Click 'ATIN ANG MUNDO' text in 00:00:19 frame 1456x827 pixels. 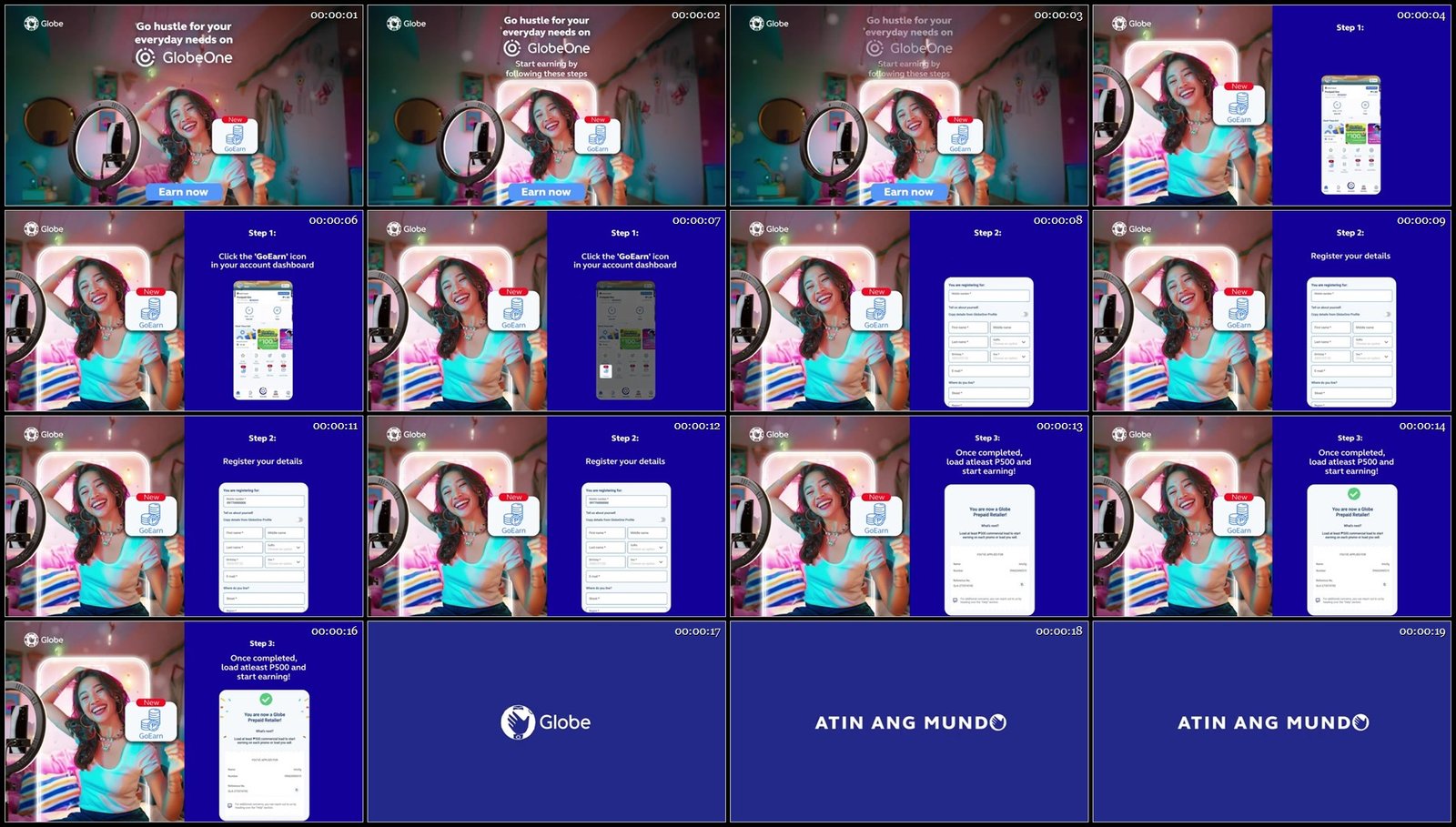pyautogui.click(x=1273, y=722)
